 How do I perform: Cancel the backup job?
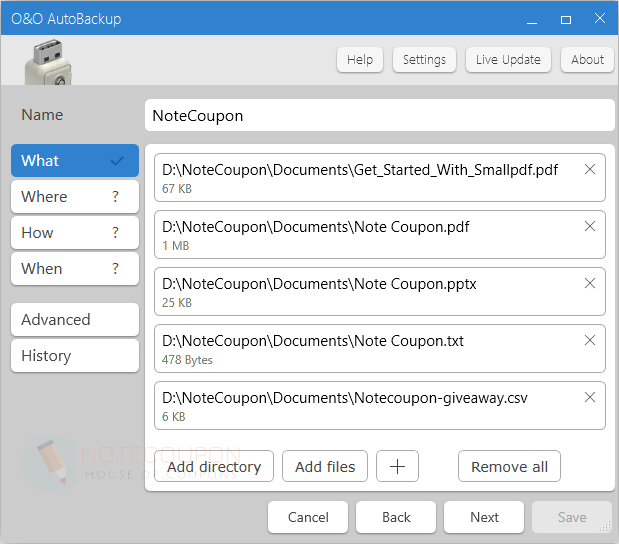click(308, 517)
